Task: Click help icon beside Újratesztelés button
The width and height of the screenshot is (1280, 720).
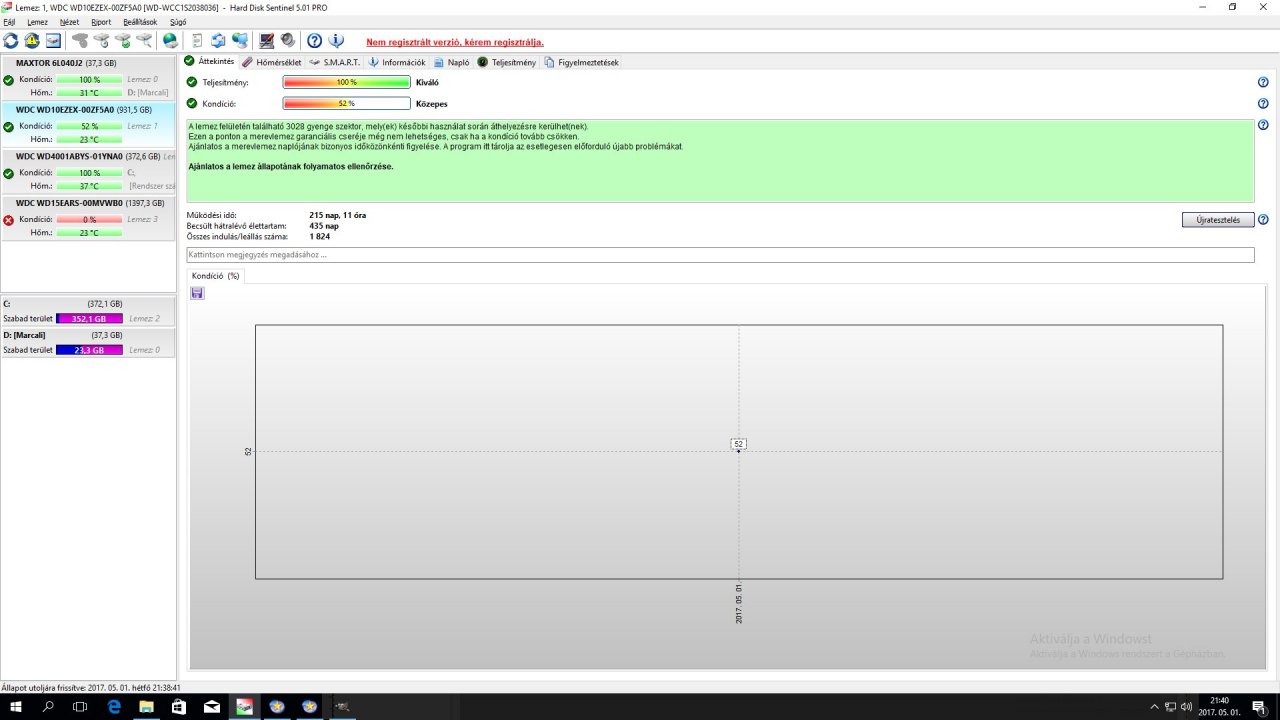Action: click(x=1263, y=220)
